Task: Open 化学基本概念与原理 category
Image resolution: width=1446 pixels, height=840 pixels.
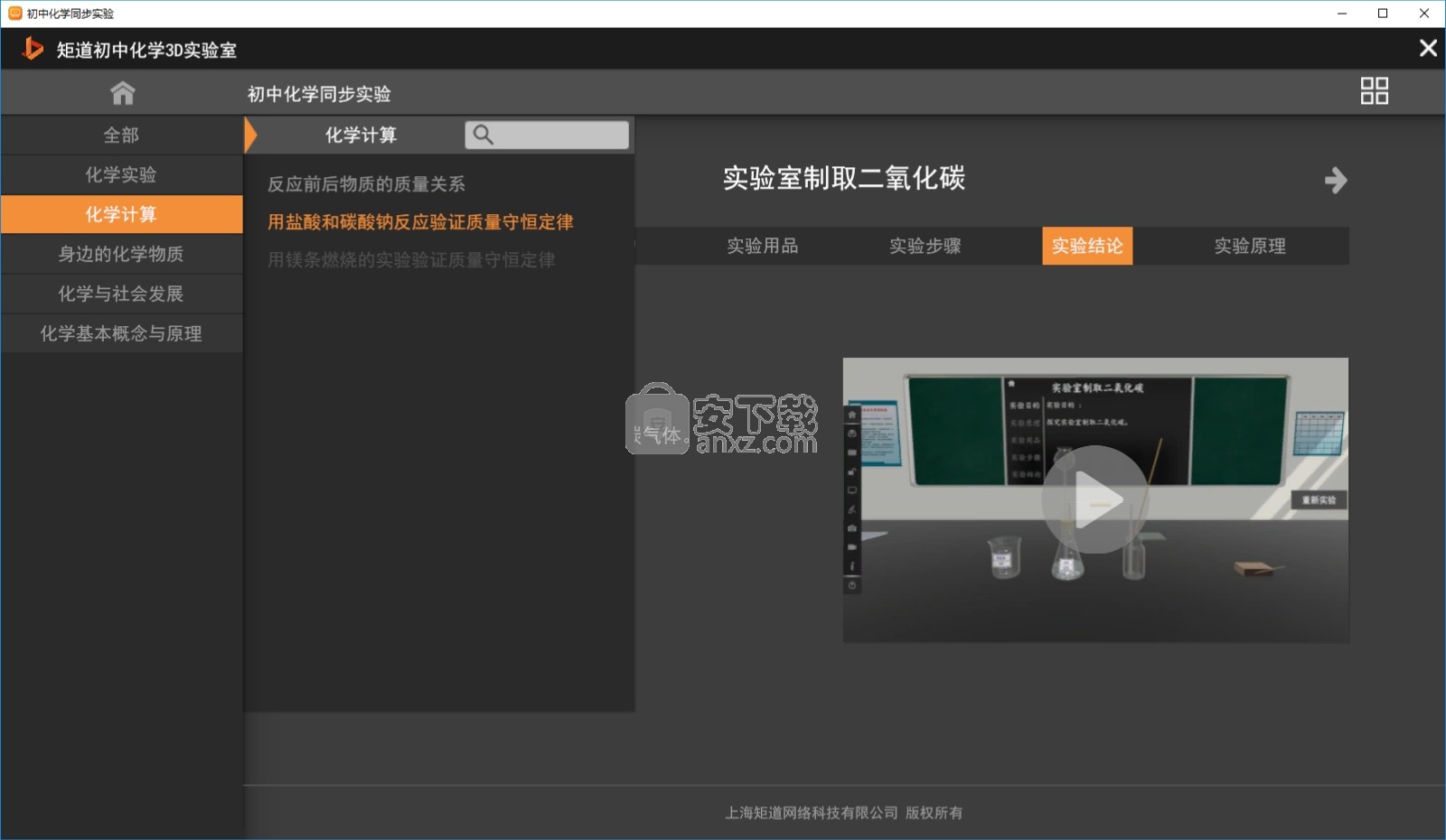Action: coord(122,334)
